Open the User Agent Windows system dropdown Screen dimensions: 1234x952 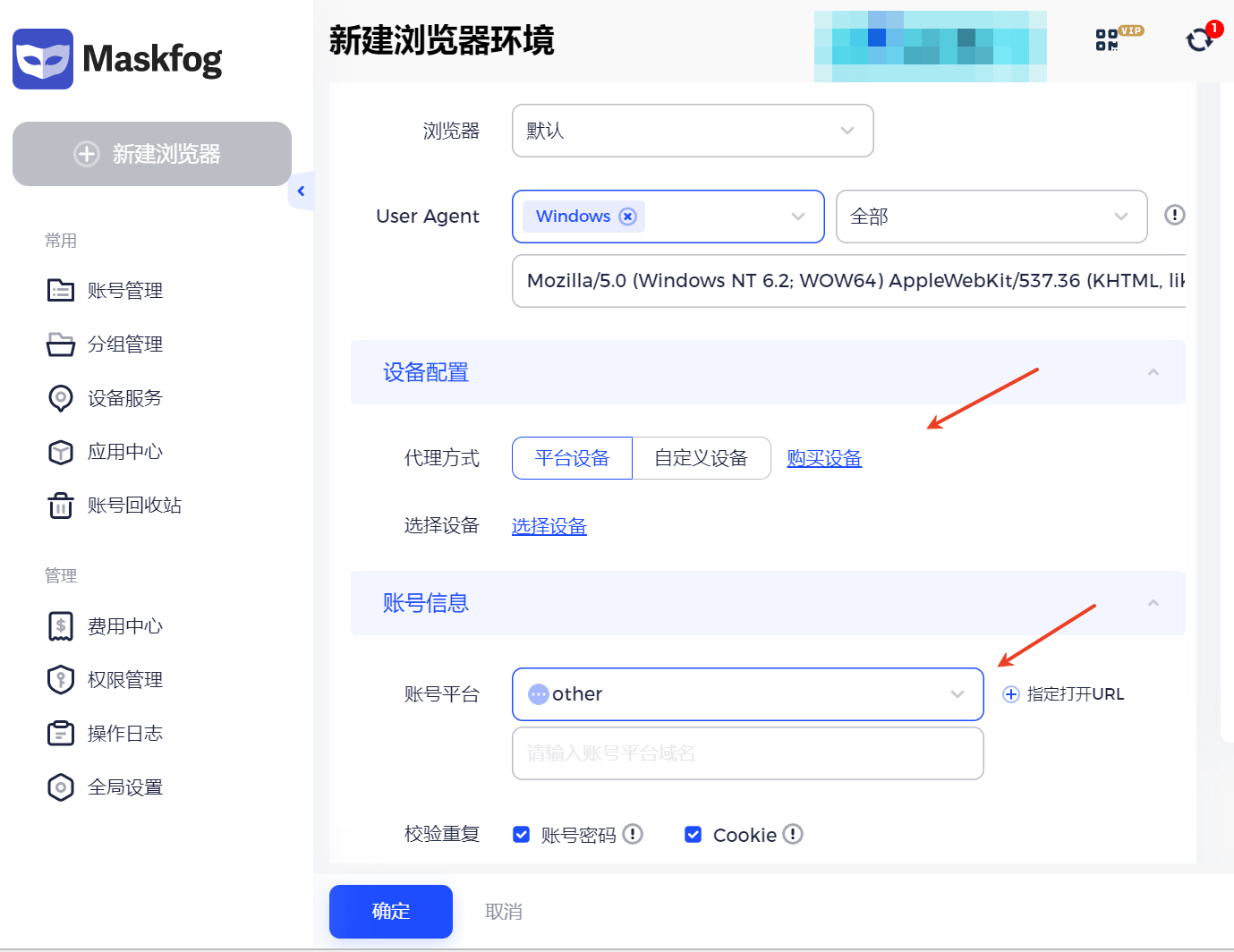coord(668,217)
